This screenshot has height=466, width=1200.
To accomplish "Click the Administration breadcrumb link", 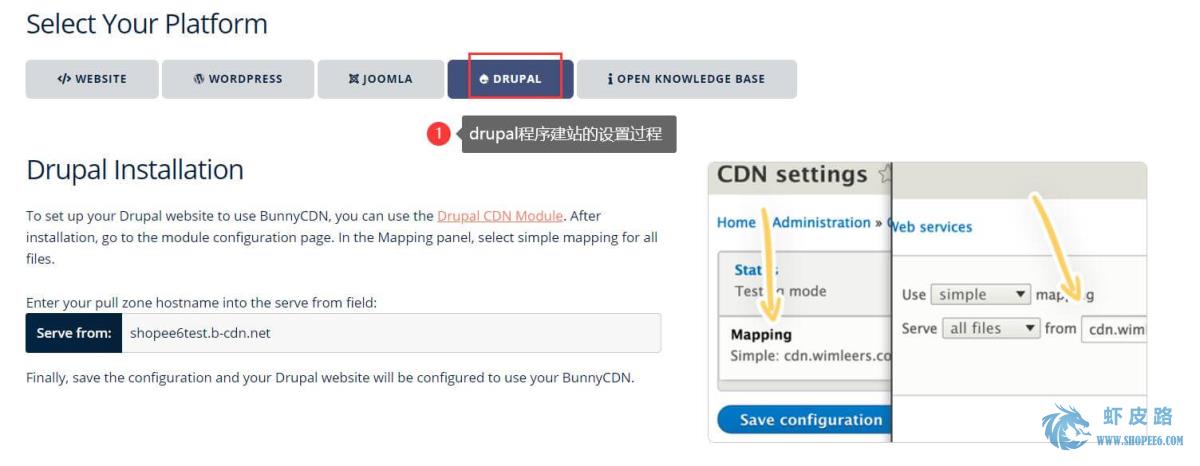I will point(821,222).
